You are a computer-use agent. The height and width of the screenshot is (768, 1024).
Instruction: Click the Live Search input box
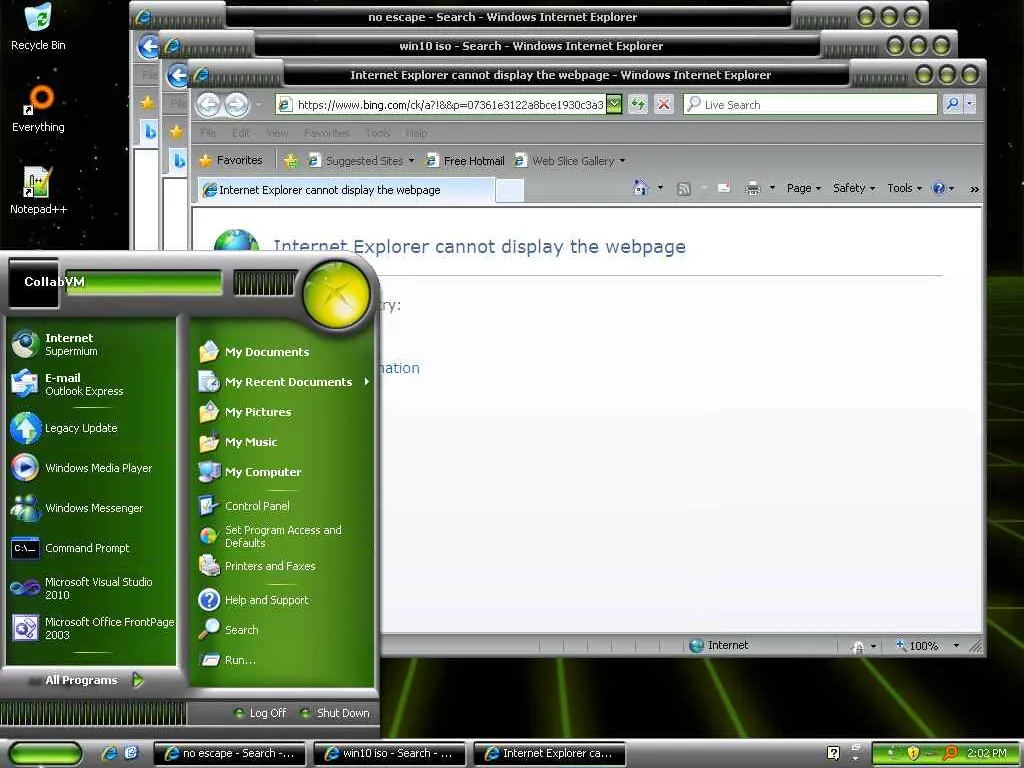(x=810, y=104)
